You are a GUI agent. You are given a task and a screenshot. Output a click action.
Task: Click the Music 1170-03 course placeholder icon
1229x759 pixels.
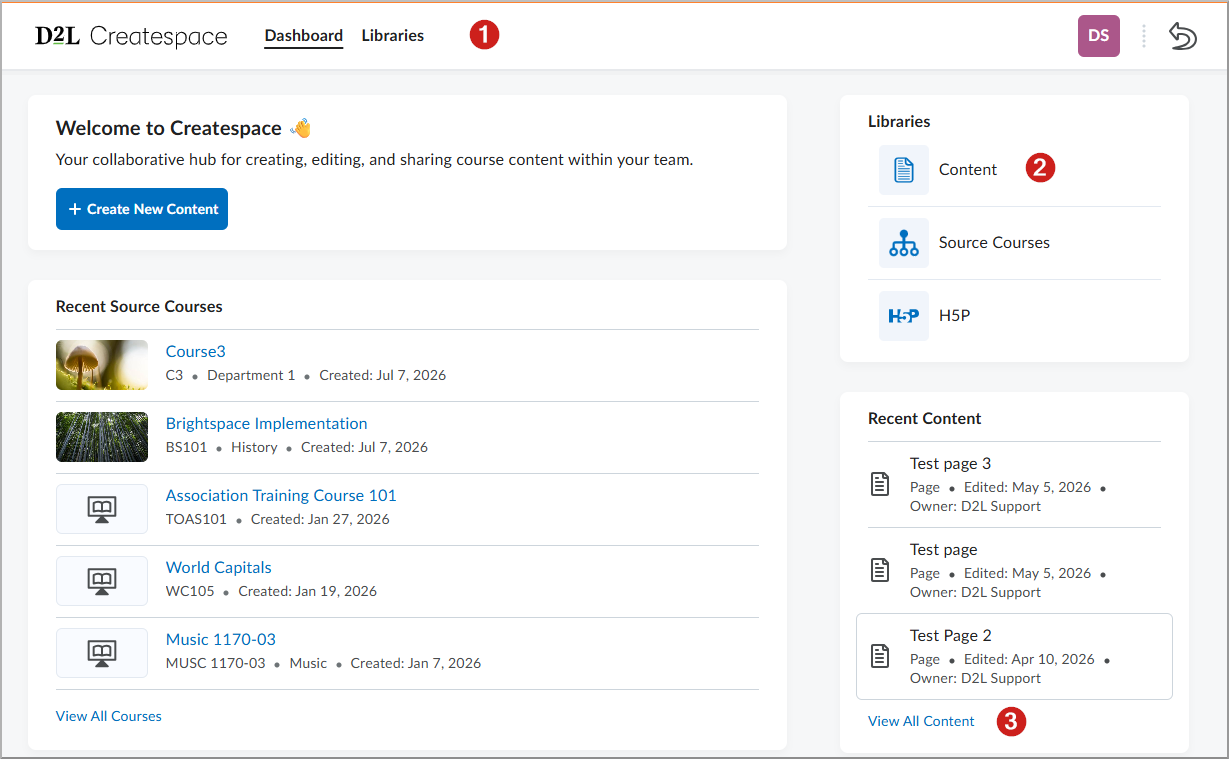pyautogui.click(x=102, y=653)
